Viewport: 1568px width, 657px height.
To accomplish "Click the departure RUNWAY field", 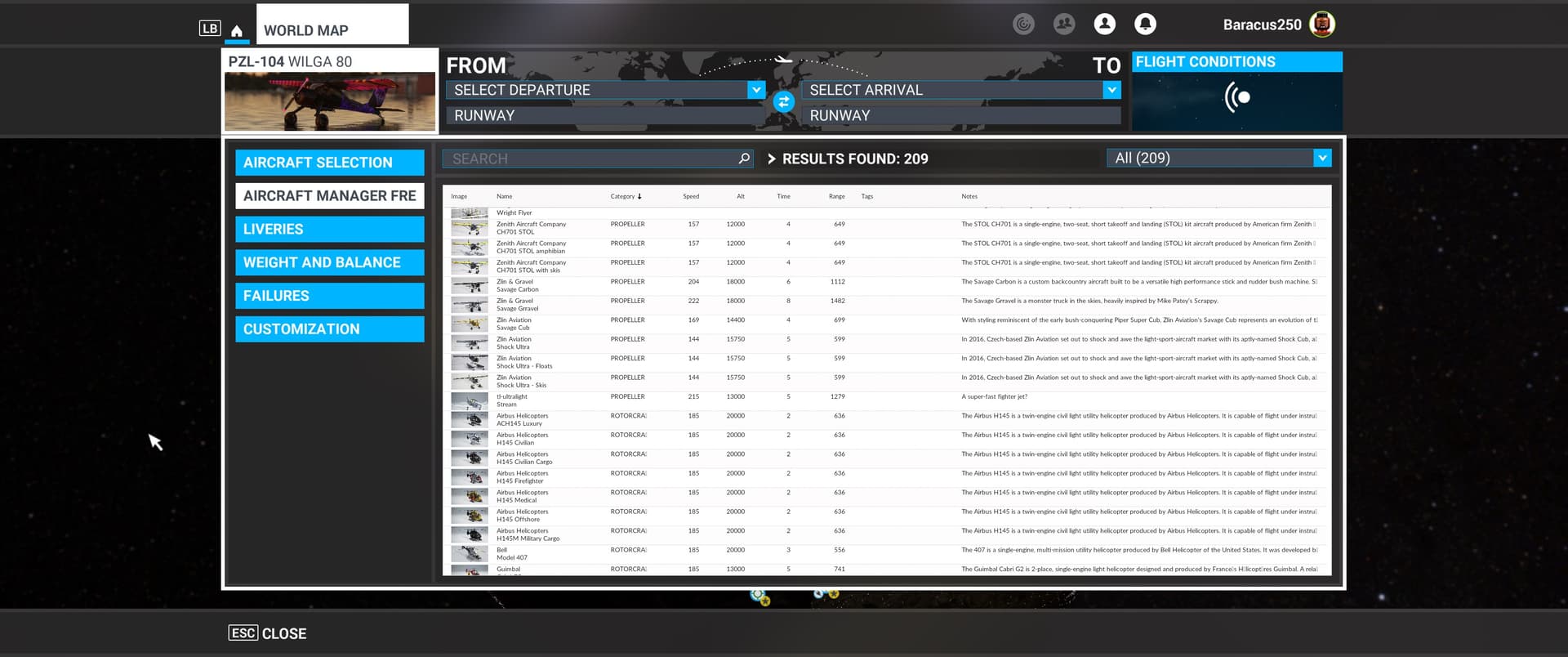I will 606,115.
